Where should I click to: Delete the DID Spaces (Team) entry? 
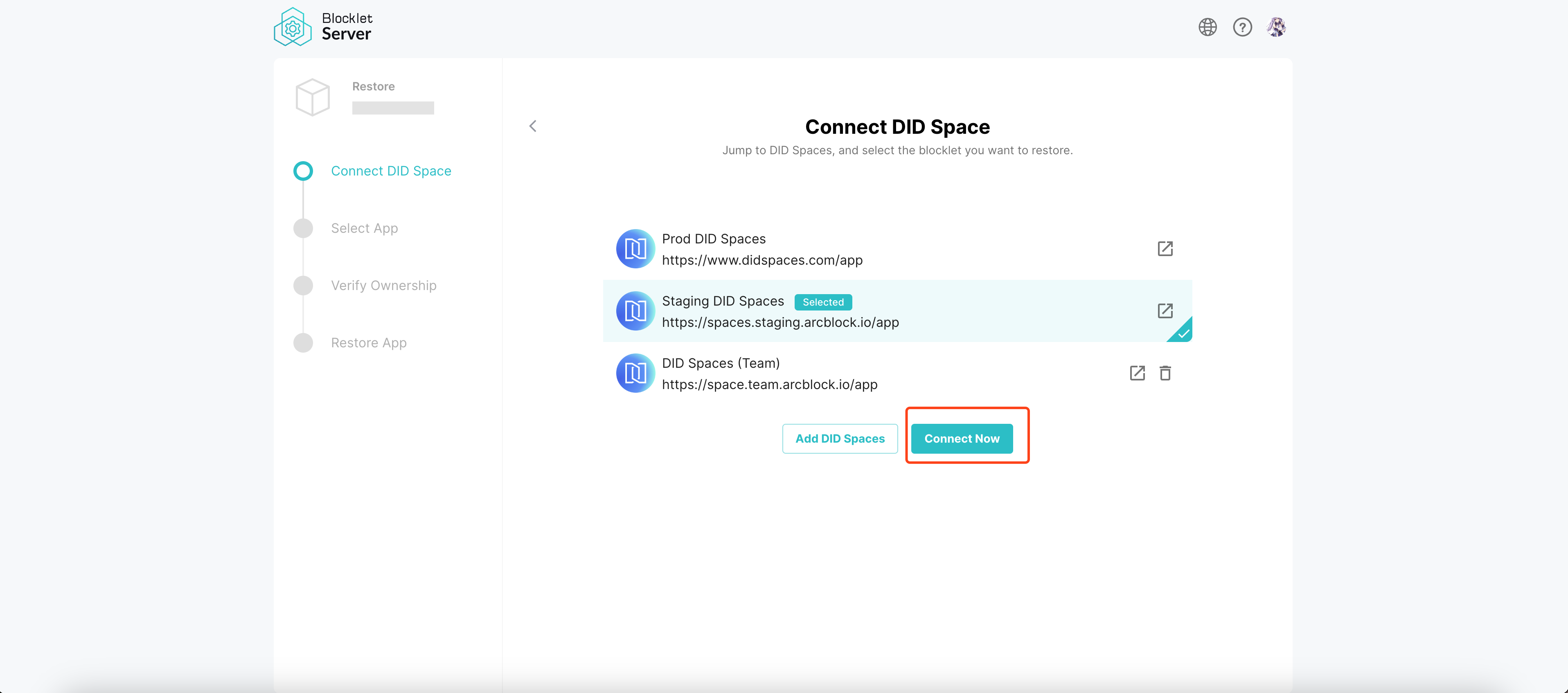click(1165, 373)
